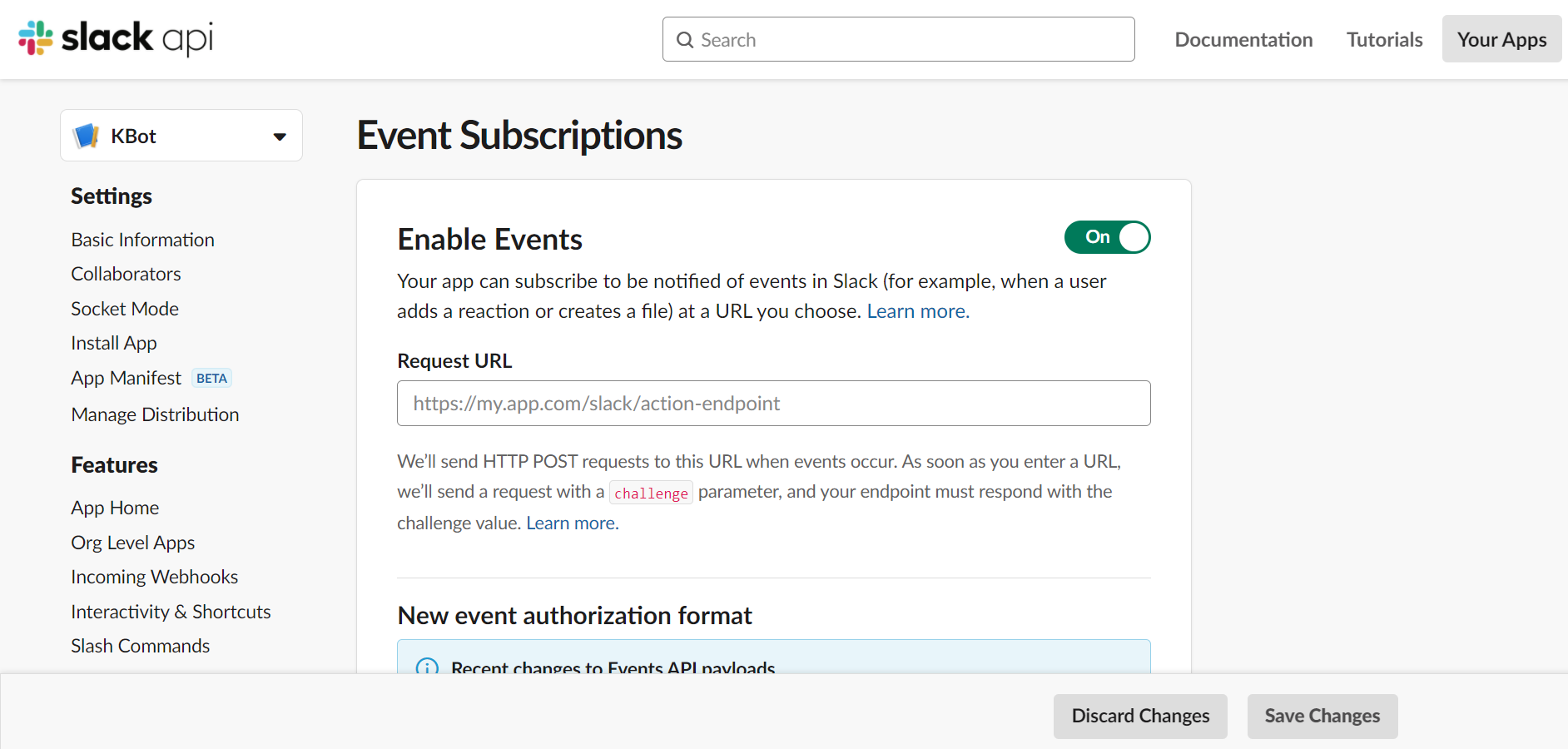The image size is (1568, 749).
Task: Click the Save Changes button
Action: click(x=1322, y=717)
